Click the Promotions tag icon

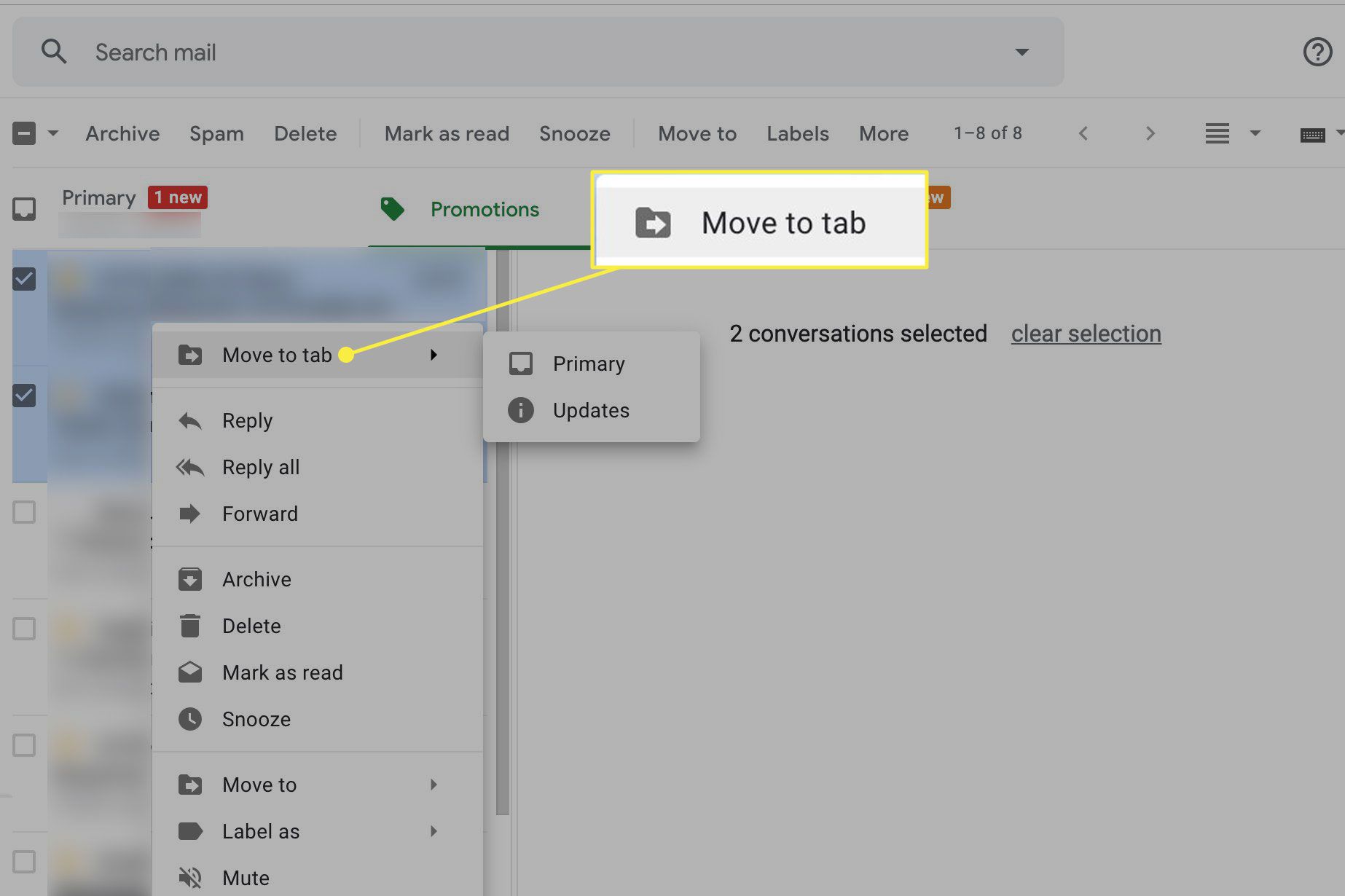tap(393, 209)
